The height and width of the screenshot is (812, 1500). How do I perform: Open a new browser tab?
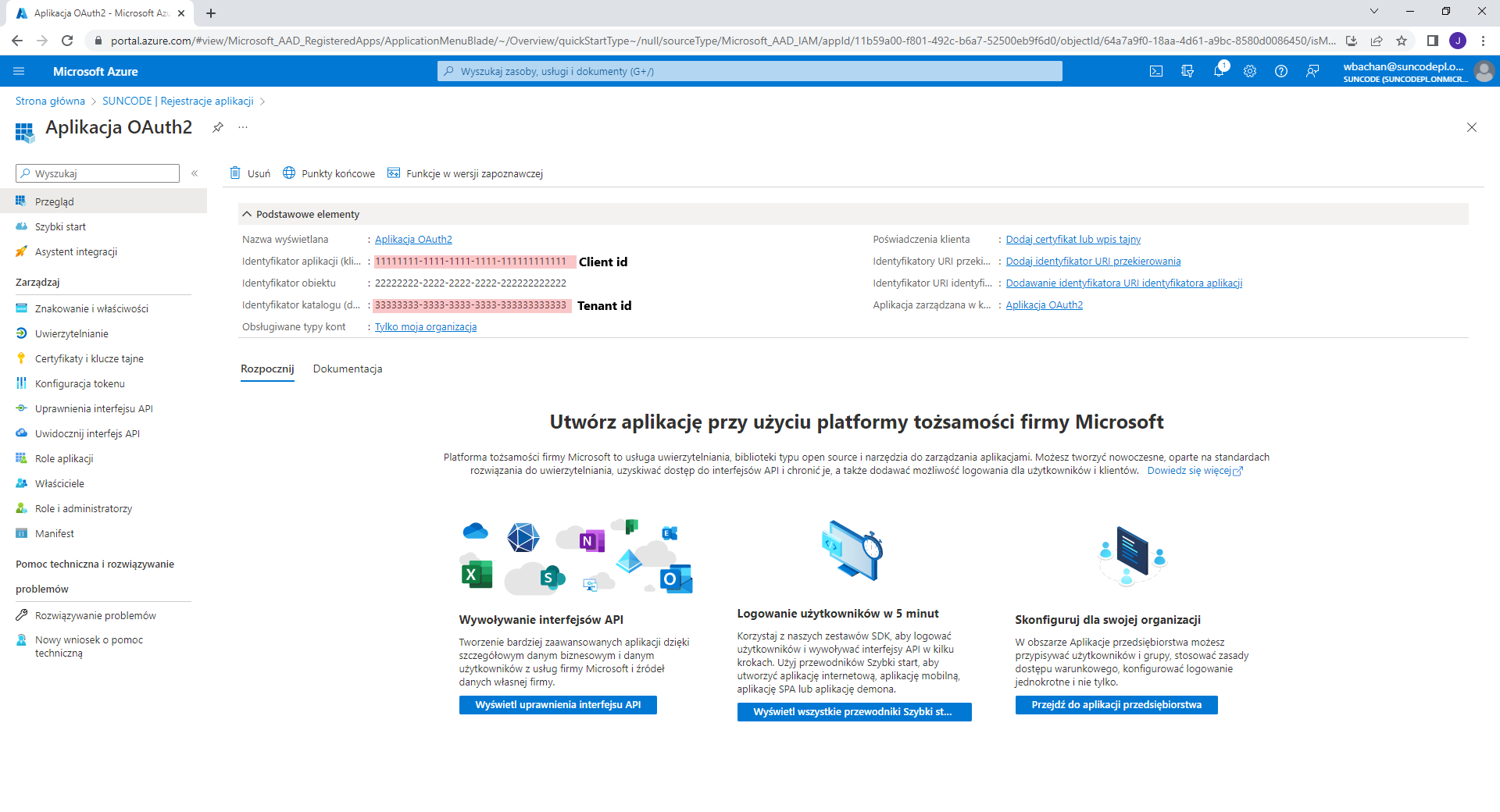(211, 13)
